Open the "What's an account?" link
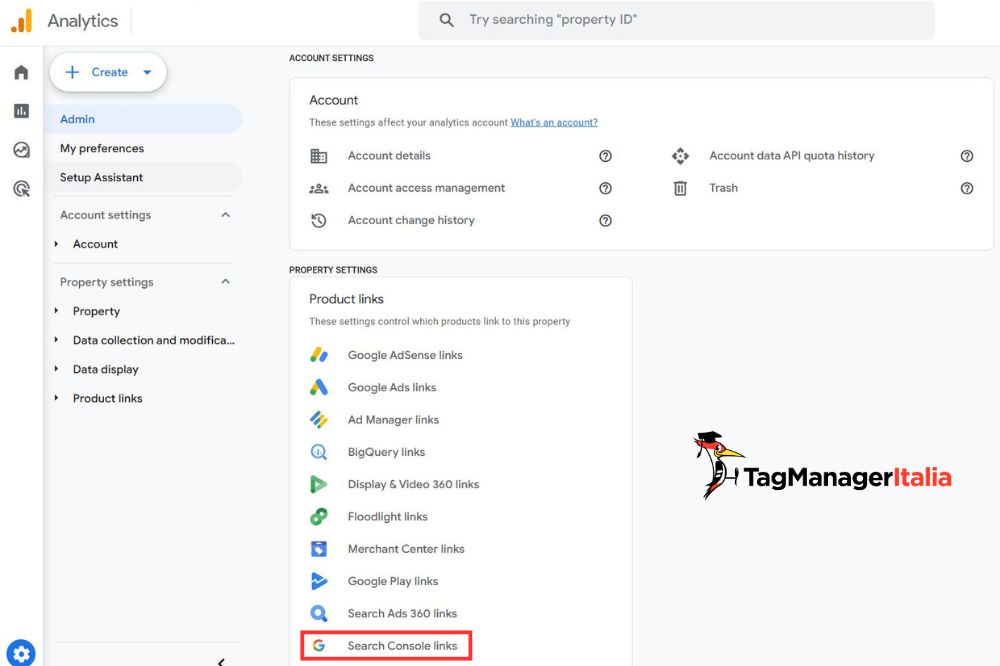The image size is (1000, 666). [554, 122]
